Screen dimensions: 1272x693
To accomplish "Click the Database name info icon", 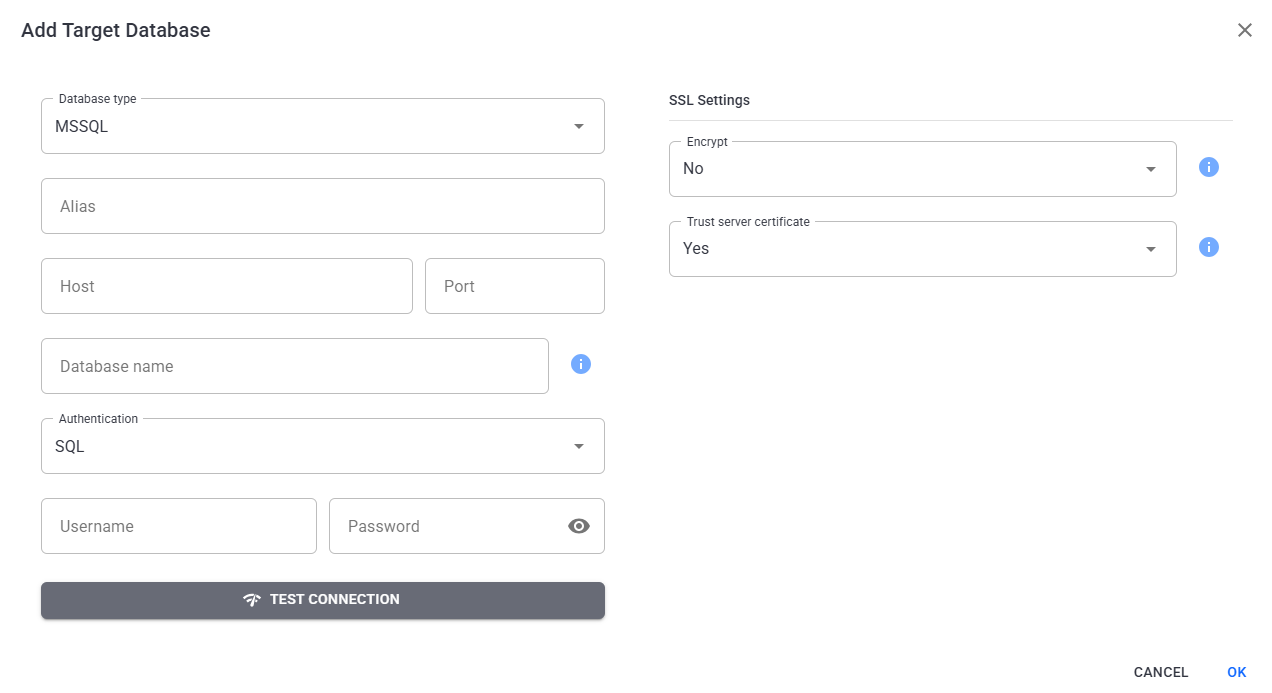I will (x=581, y=364).
